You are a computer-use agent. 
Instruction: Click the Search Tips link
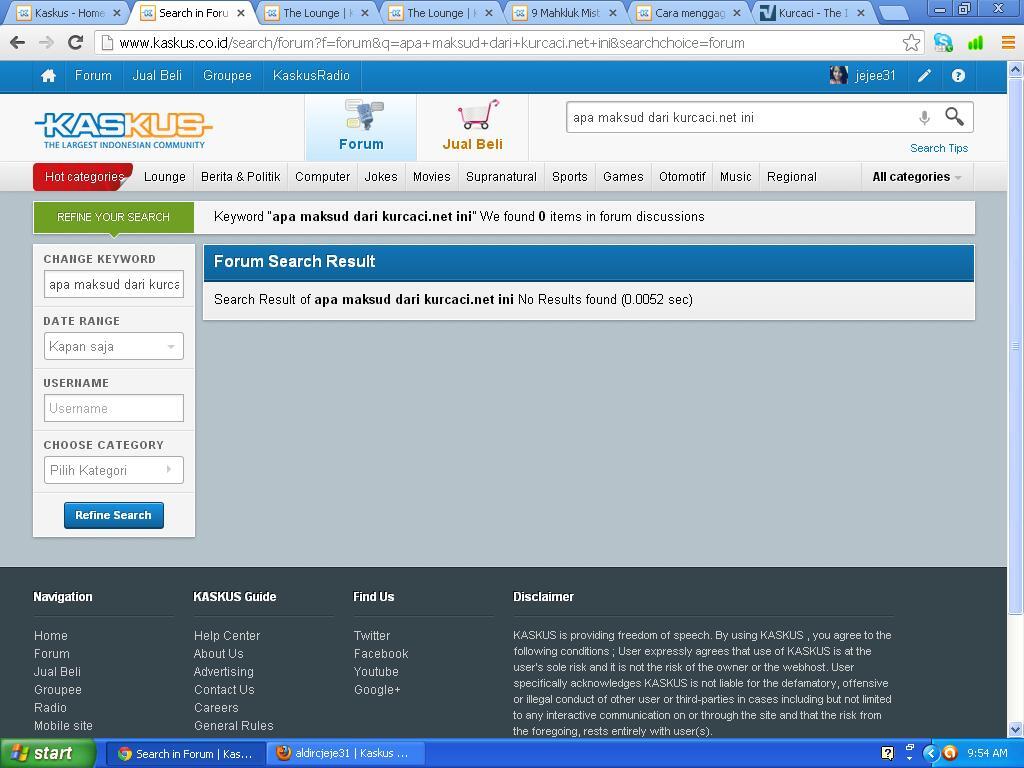[939, 148]
